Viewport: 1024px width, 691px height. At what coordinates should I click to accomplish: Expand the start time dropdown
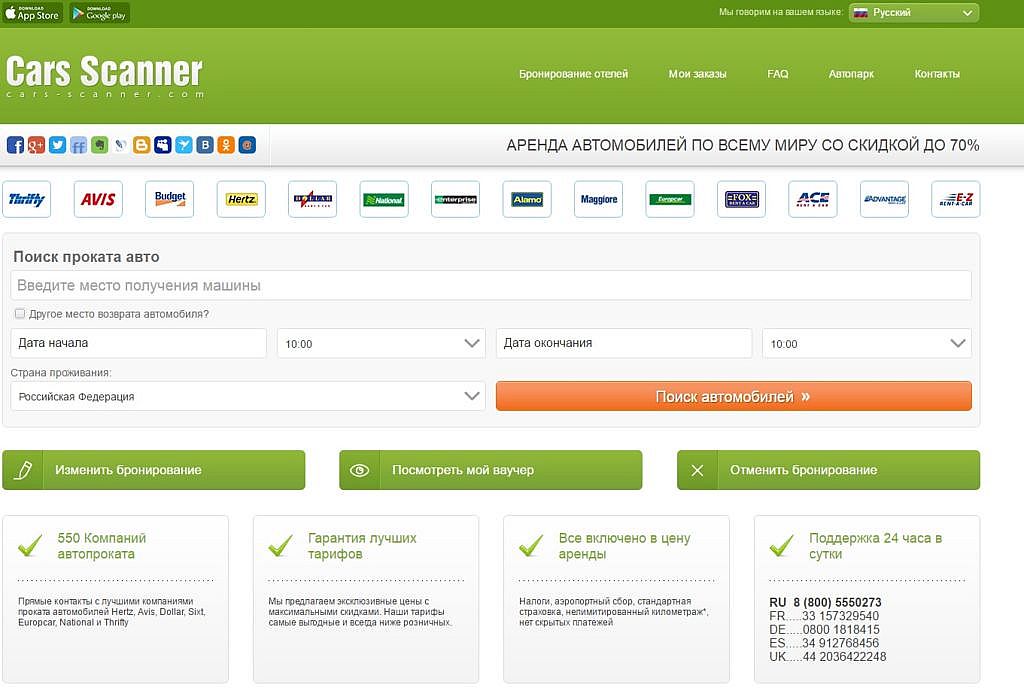point(381,343)
